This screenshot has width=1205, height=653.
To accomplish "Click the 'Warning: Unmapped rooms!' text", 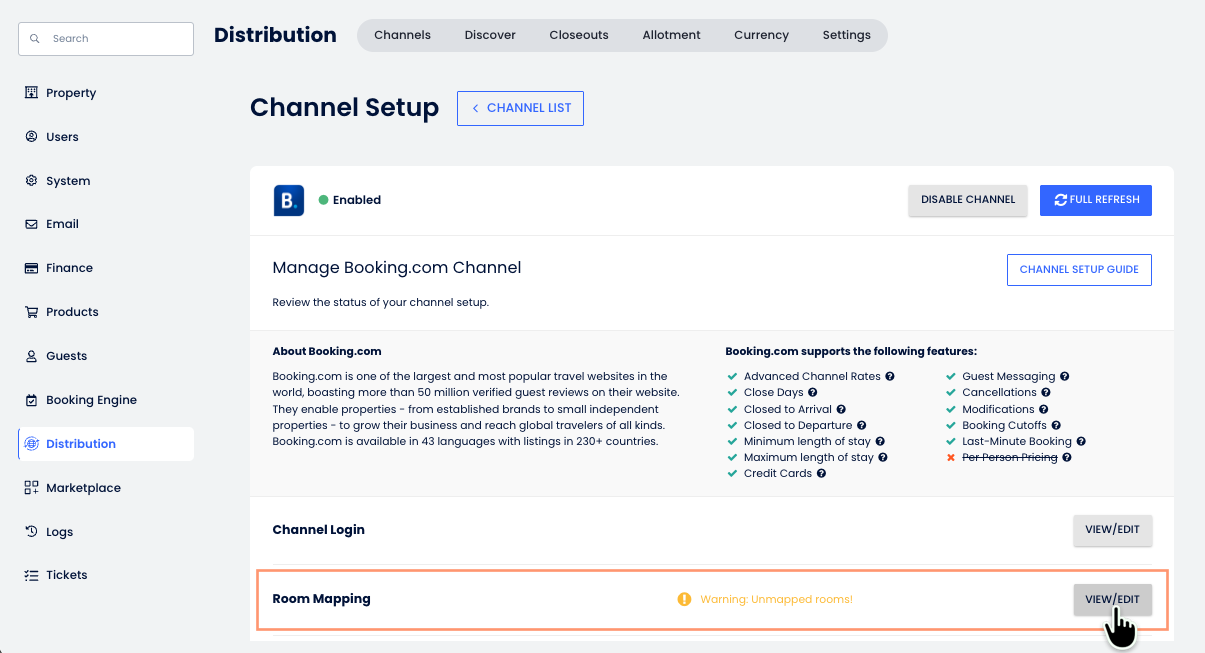I will 776,600.
